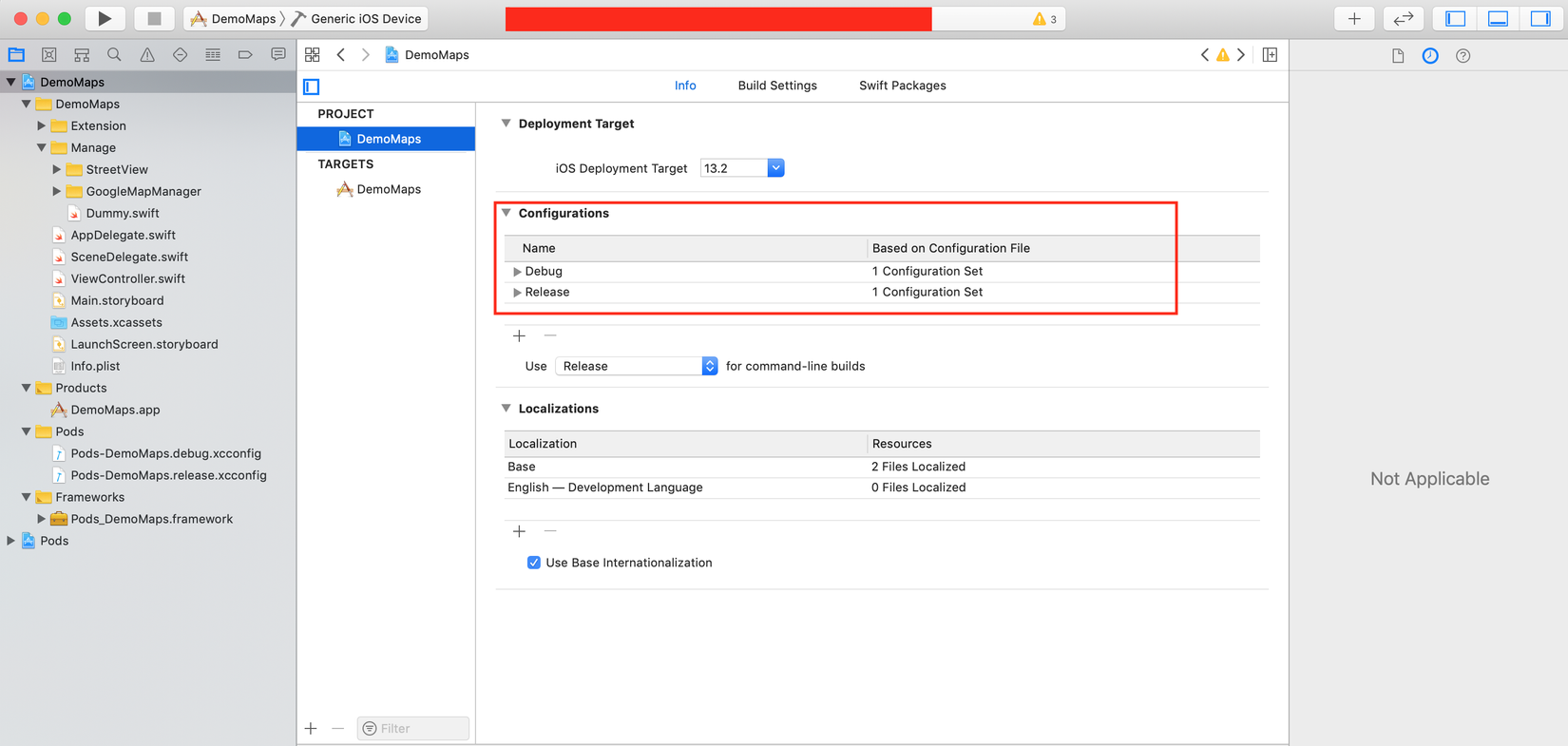Click the Stop button in toolbar

tap(154, 18)
